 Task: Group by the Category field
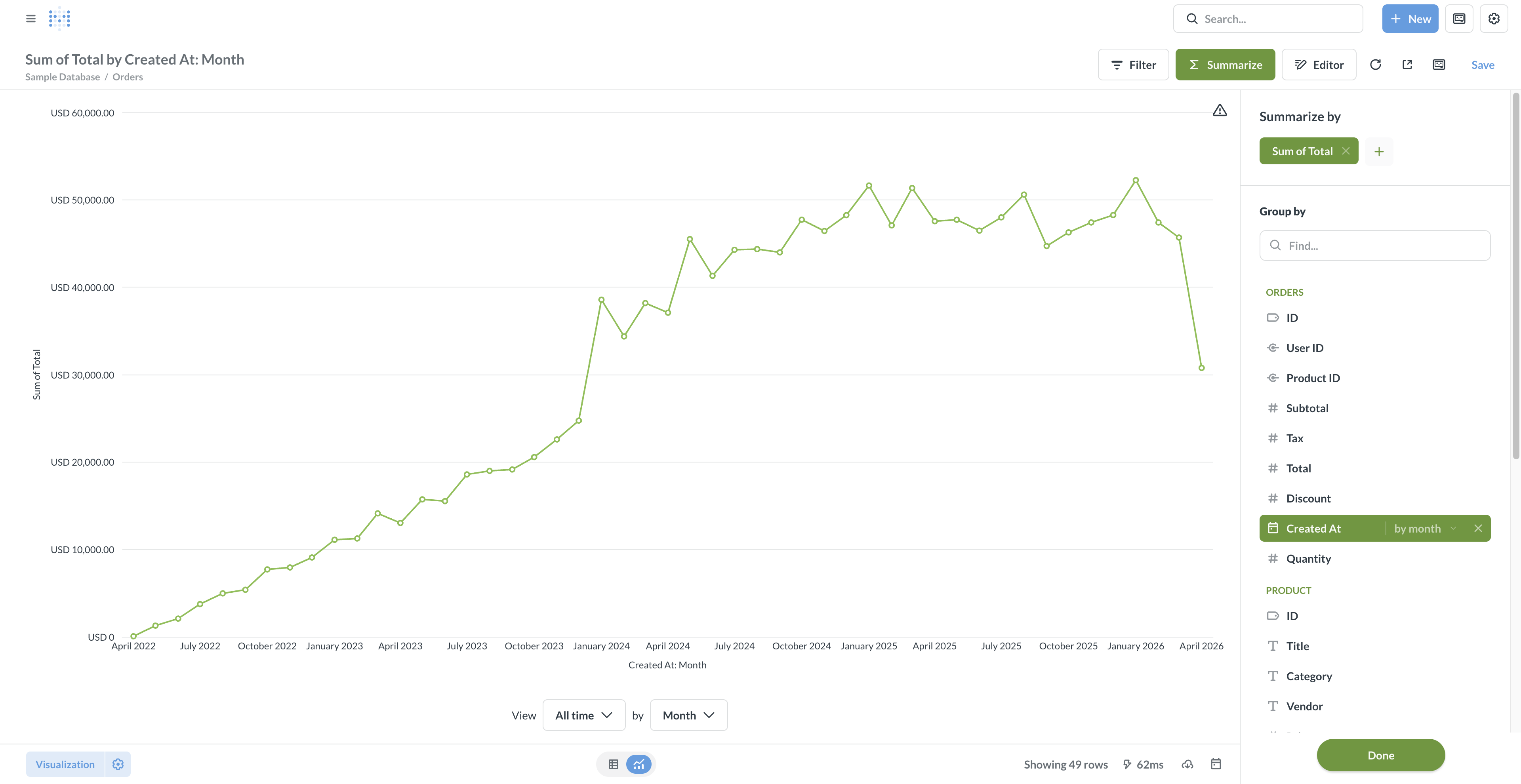tap(1308, 676)
